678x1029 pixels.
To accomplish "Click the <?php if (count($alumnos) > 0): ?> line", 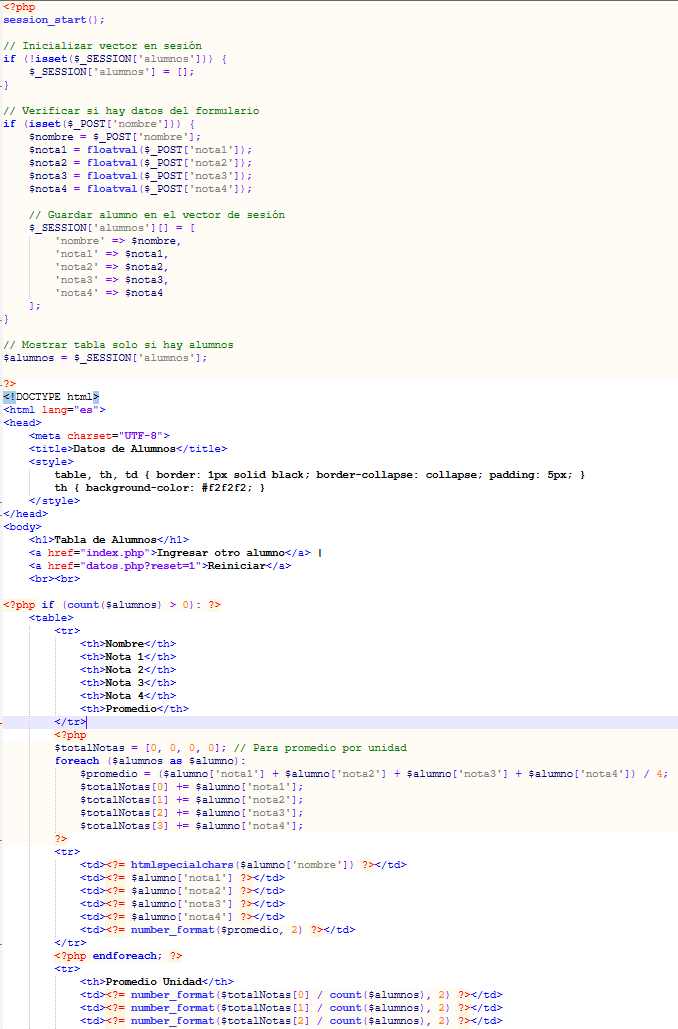I will coord(112,604).
